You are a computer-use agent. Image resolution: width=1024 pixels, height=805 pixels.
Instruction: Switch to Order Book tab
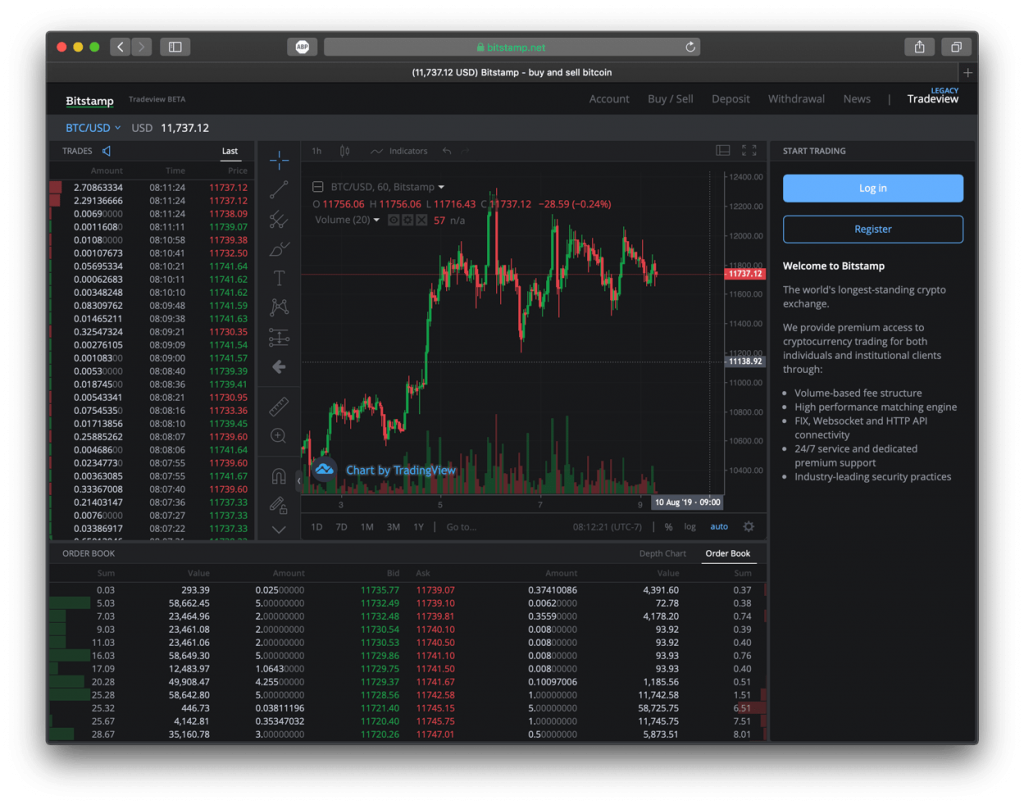coord(728,554)
